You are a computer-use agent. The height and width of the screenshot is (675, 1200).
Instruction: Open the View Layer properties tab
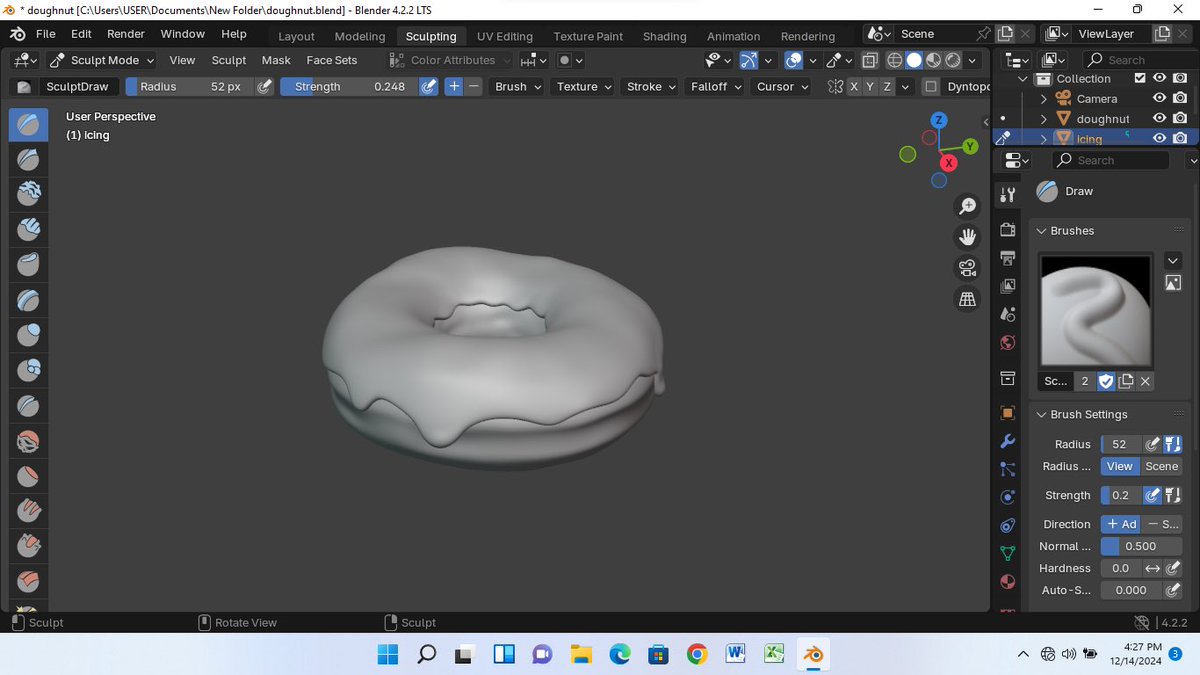pyautogui.click(x=1008, y=286)
